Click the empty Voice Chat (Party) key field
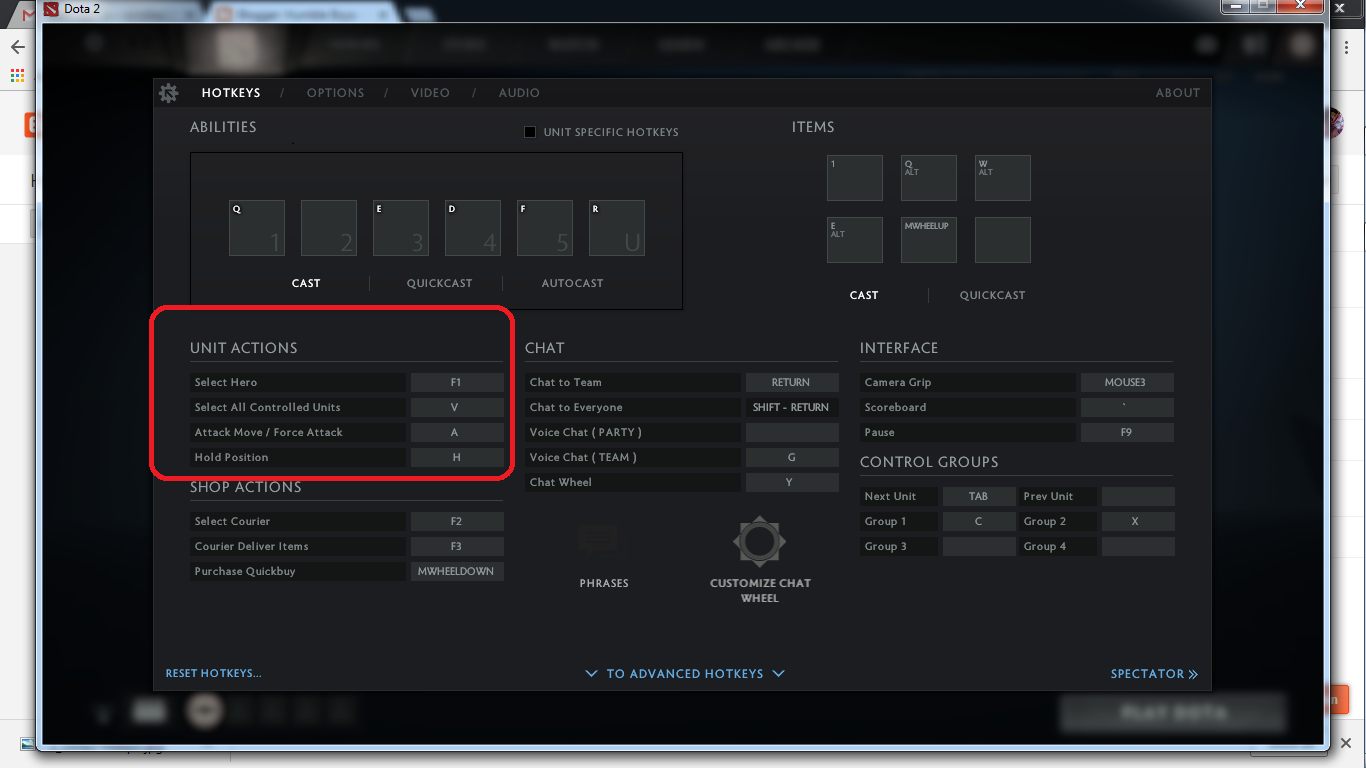The width and height of the screenshot is (1366, 768). pos(792,432)
